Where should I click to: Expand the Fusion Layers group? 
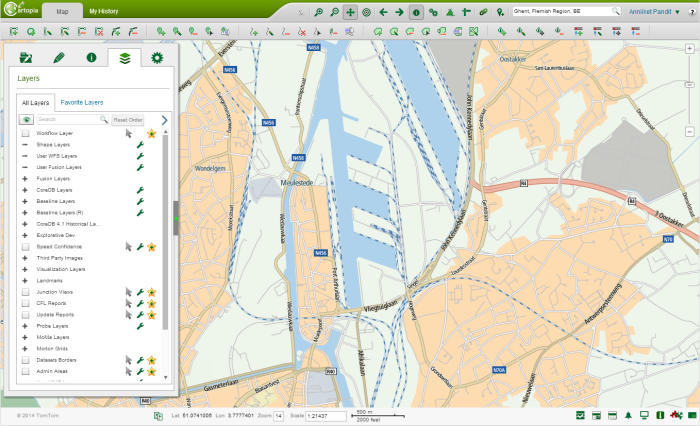pyautogui.click(x=25, y=178)
